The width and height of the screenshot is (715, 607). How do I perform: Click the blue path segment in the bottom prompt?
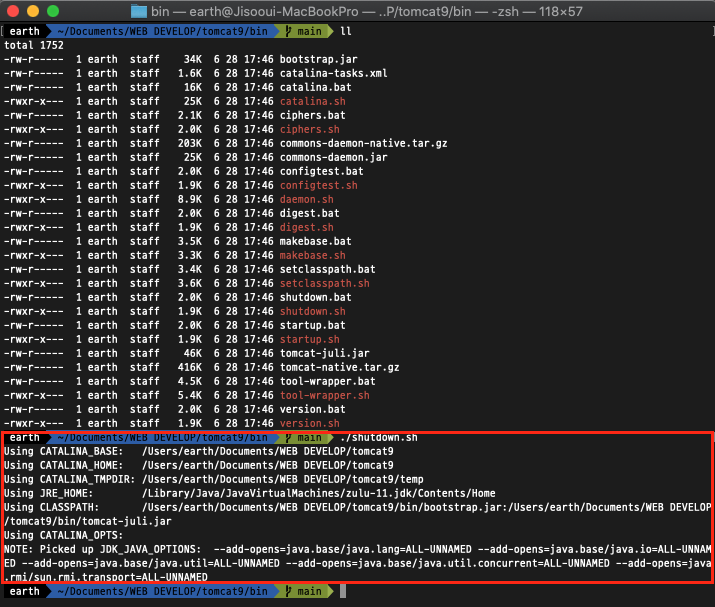(162, 591)
